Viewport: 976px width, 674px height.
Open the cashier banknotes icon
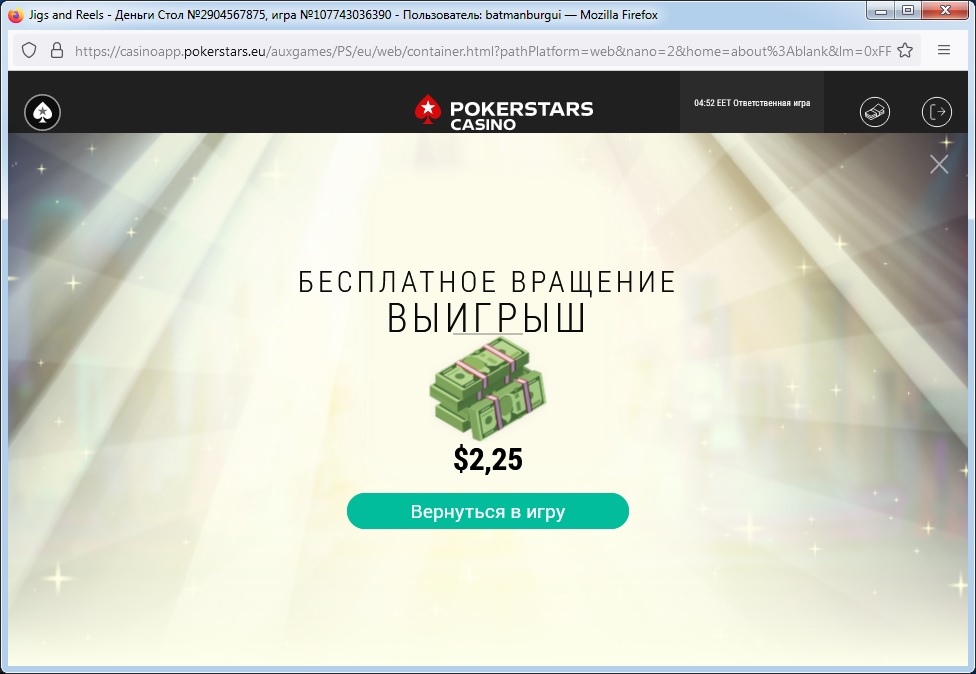pos(875,112)
